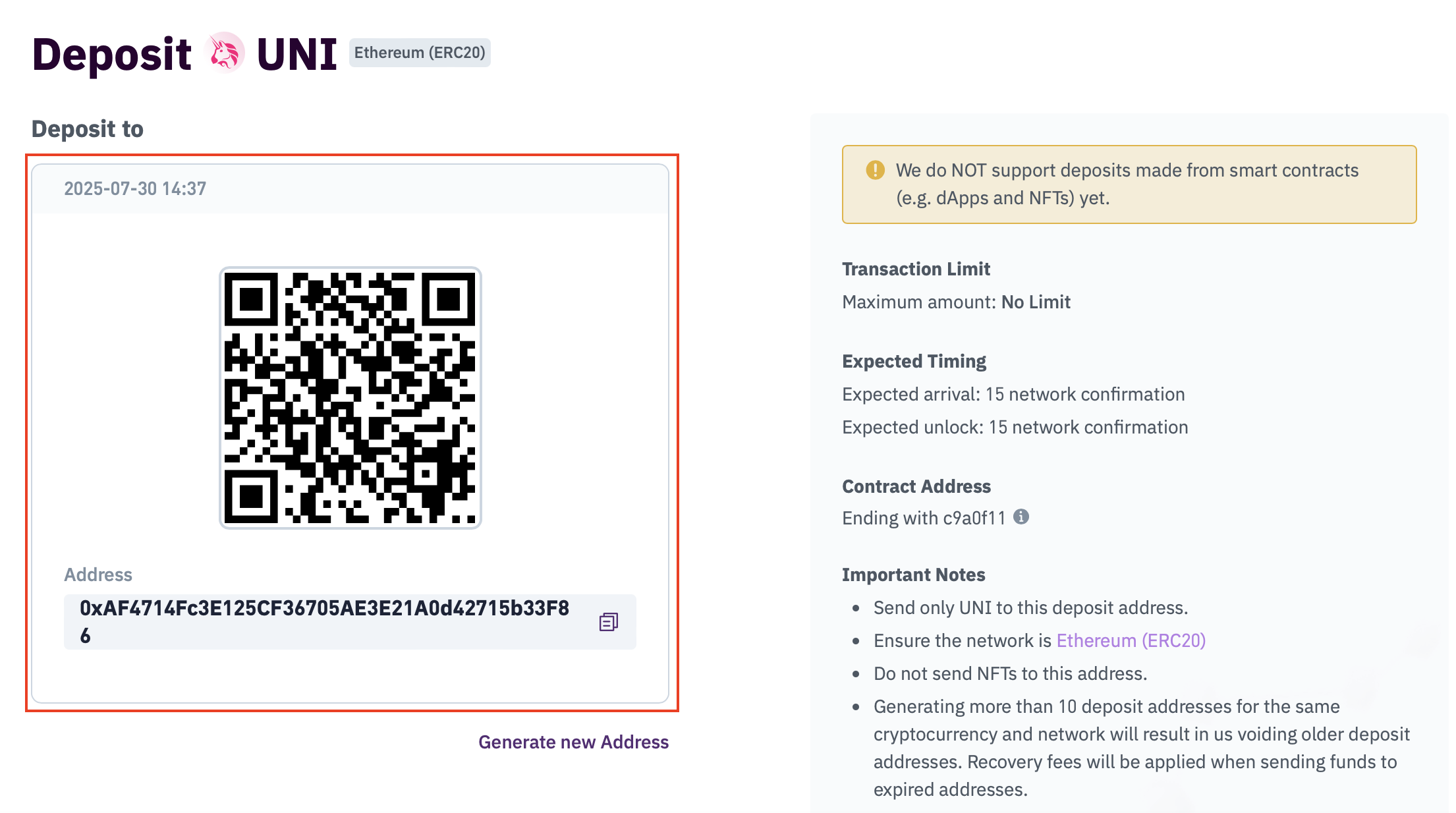Click the smart contracts warning banner

[x=1129, y=184]
